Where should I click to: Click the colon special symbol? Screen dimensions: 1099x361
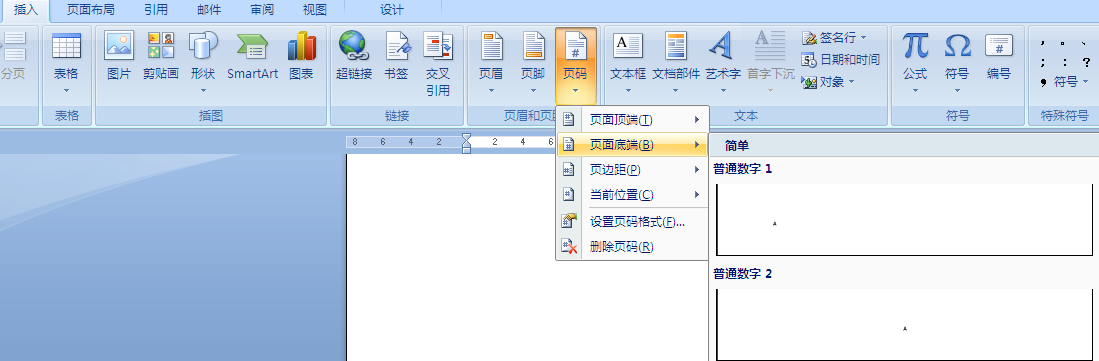(x=1065, y=62)
